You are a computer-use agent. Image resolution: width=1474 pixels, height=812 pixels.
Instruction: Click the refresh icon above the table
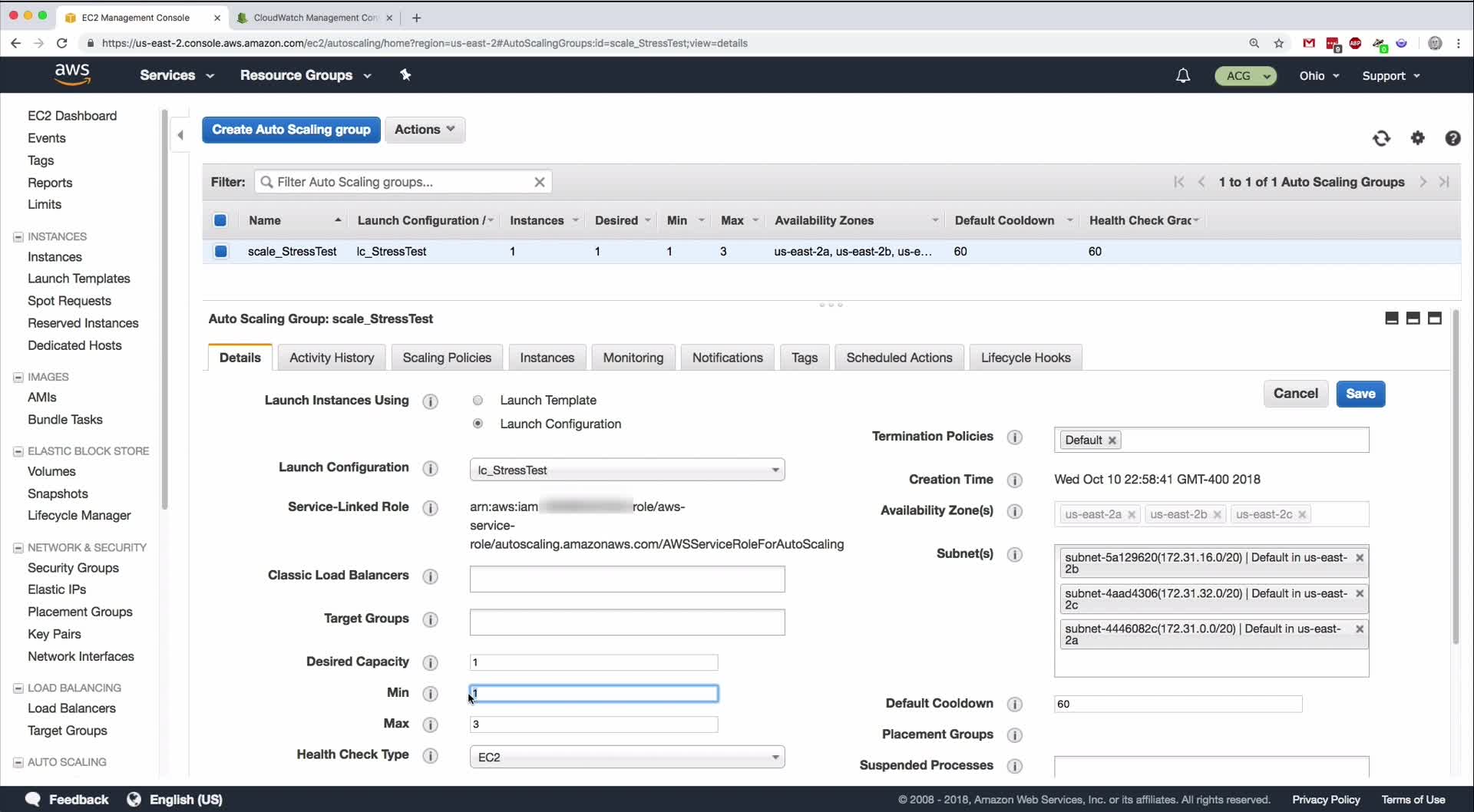[x=1381, y=138]
